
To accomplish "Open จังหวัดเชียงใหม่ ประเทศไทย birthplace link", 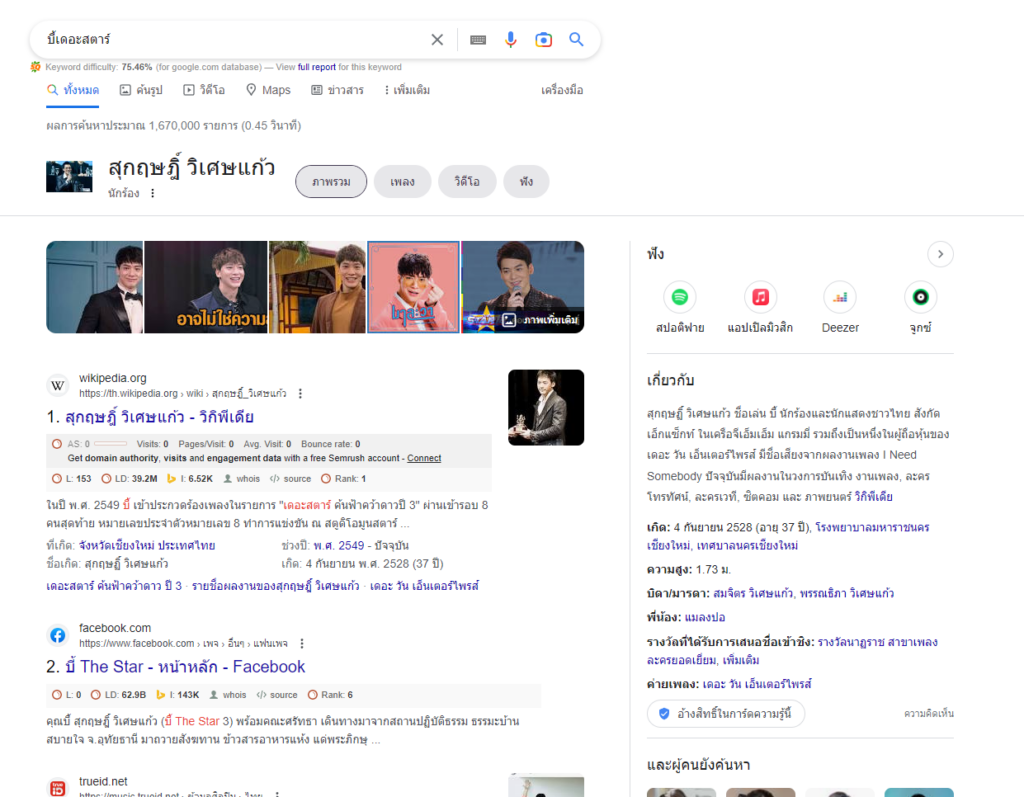I will coord(147,545).
